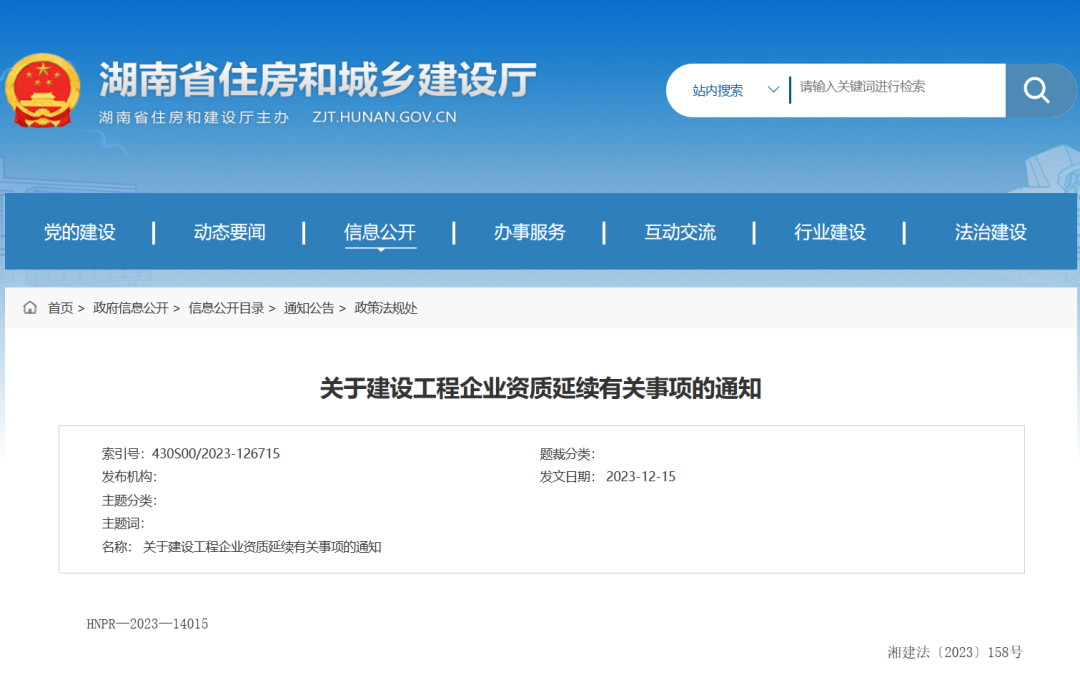Expand the search scope chevron arrow
The width and height of the screenshot is (1080, 680).
773,90
